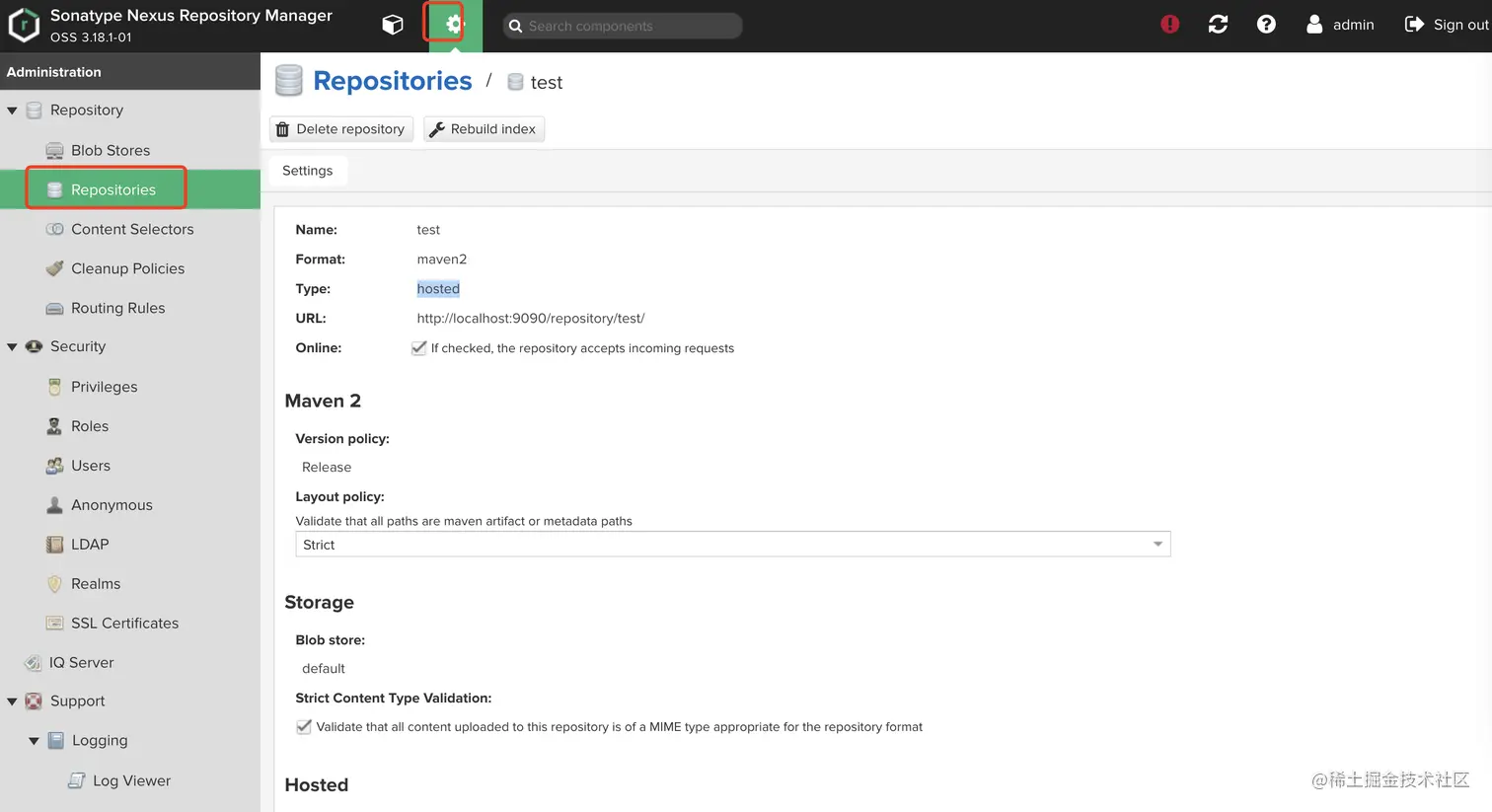Click the IQ Server icon

click(x=34, y=663)
